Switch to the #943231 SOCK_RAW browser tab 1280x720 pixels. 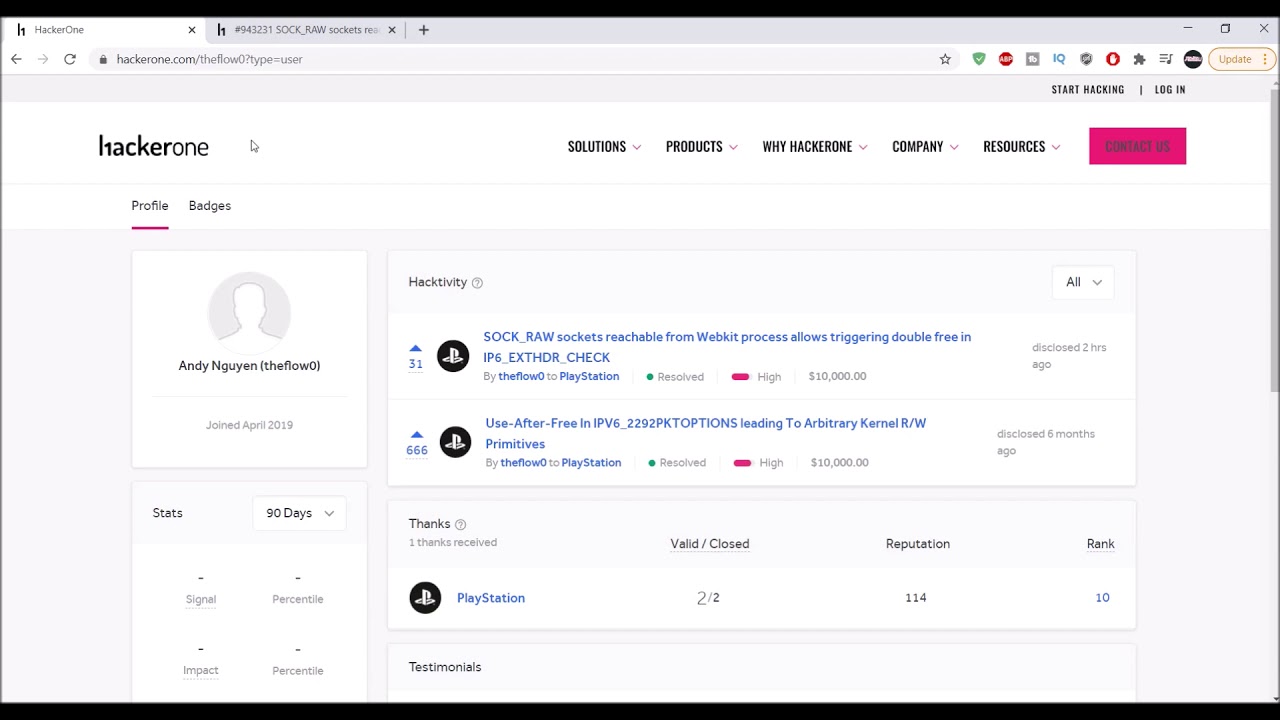coord(305,30)
